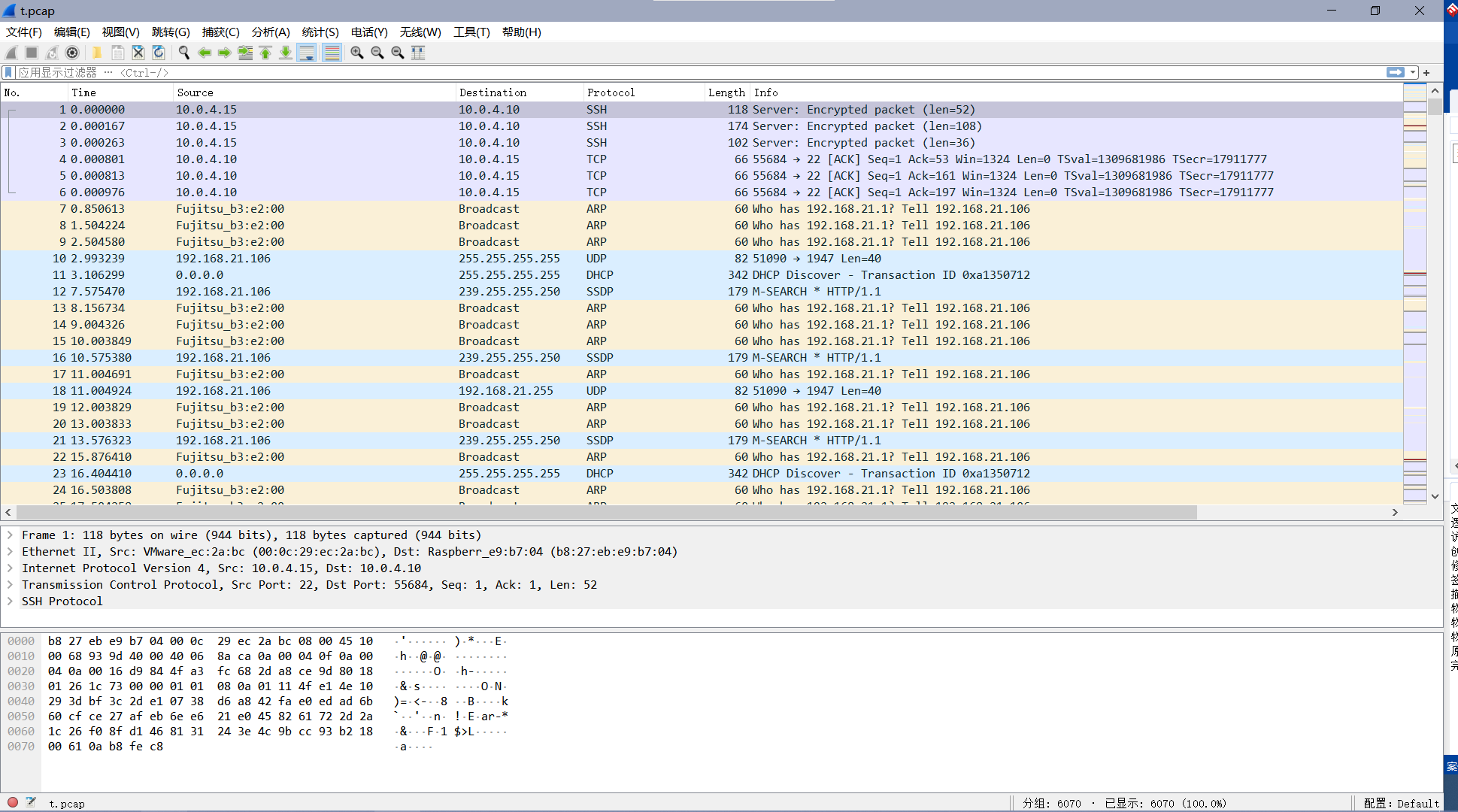
Task: Open the 捕获(C) menu
Action: [x=221, y=32]
